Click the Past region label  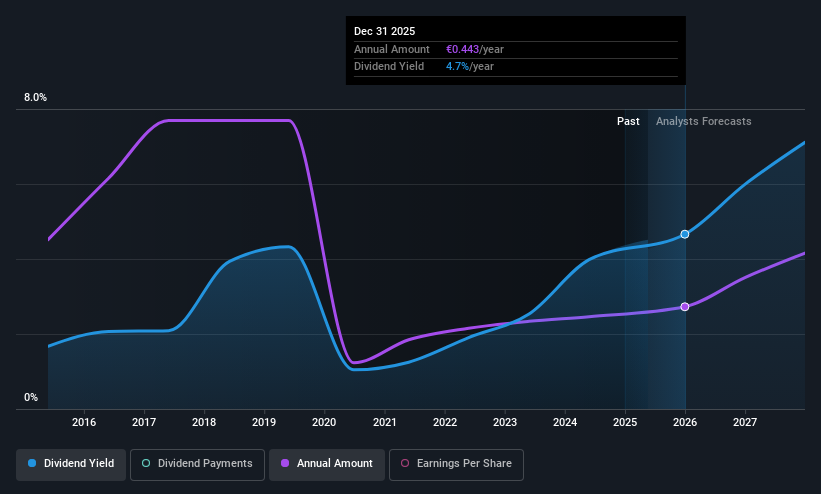click(628, 122)
